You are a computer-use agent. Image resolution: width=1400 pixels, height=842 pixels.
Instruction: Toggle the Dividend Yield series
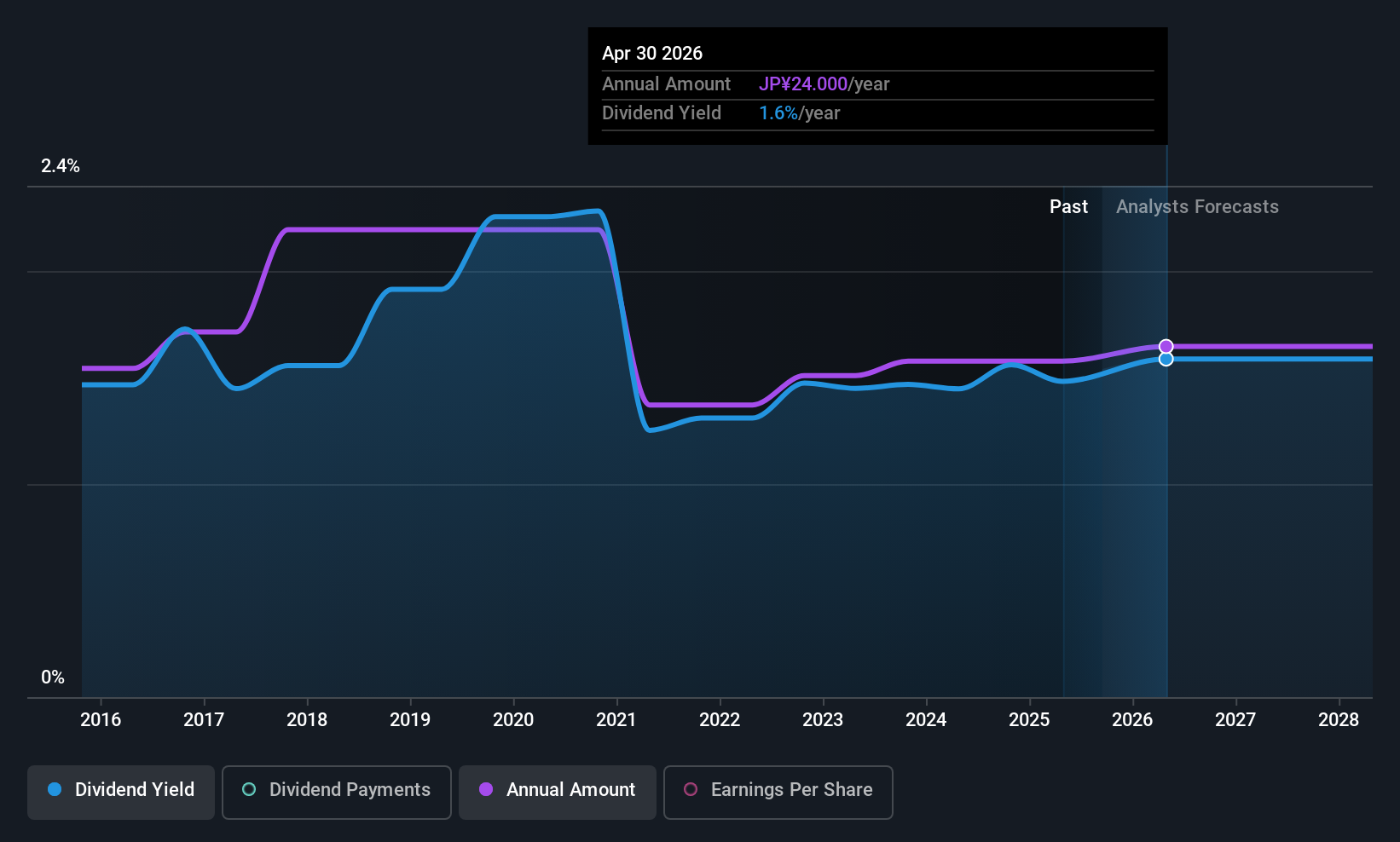tap(121, 793)
